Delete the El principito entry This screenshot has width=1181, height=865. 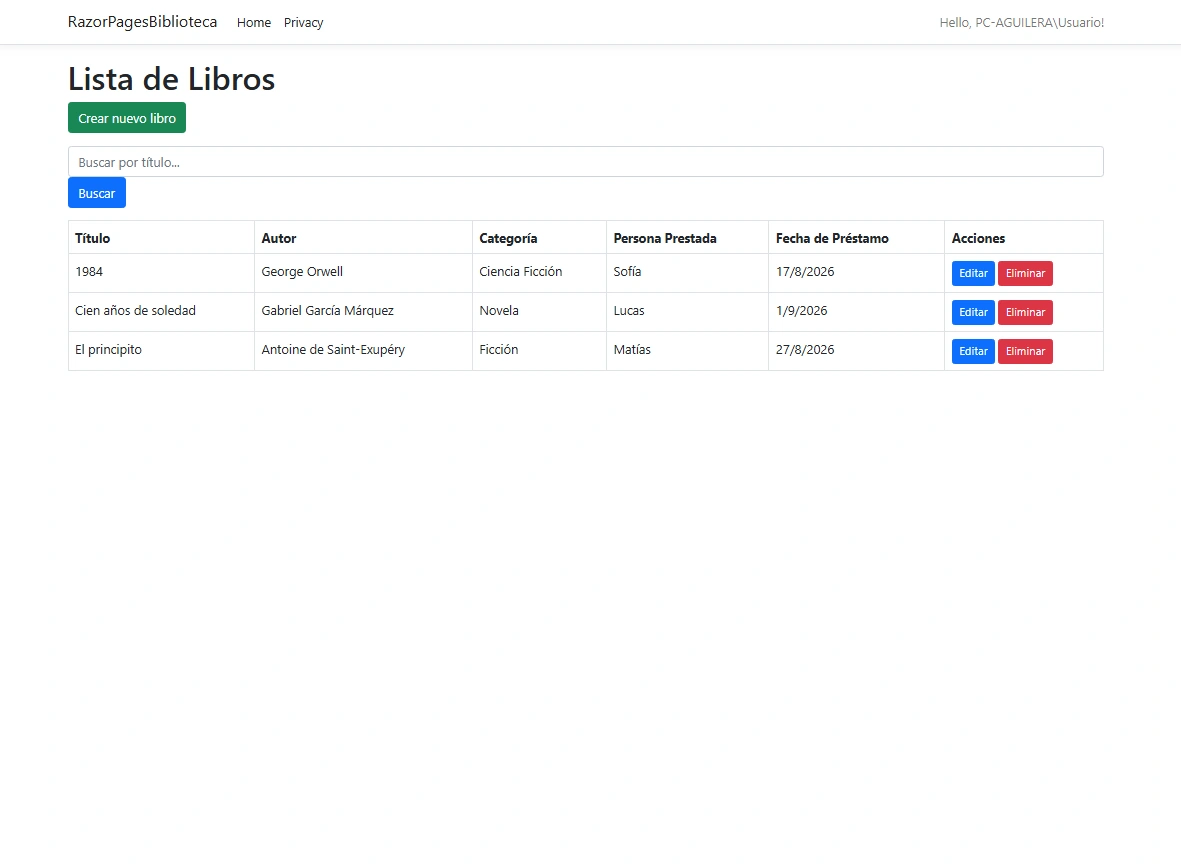coord(1025,352)
